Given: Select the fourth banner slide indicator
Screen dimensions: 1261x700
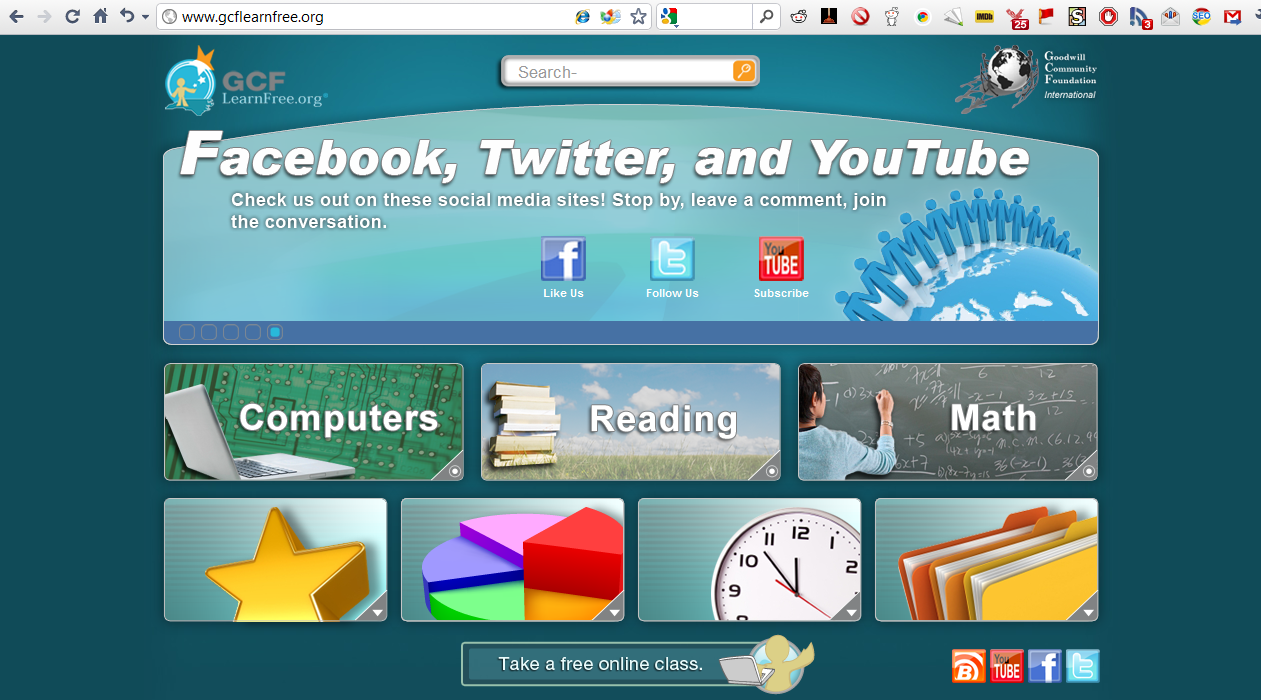Looking at the screenshot, I should [x=253, y=332].
